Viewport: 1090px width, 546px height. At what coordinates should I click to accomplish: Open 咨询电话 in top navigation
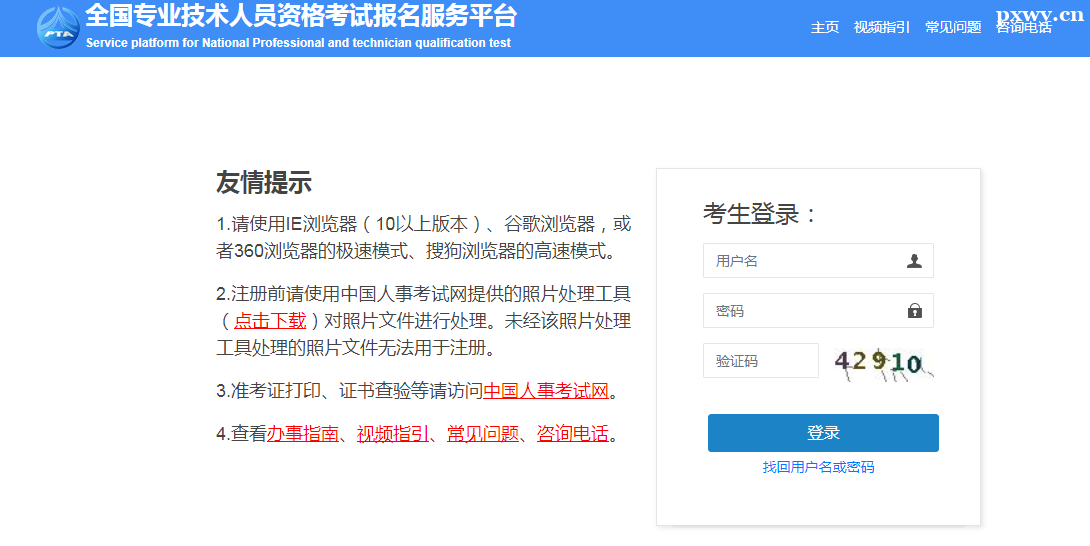[1024, 27]
